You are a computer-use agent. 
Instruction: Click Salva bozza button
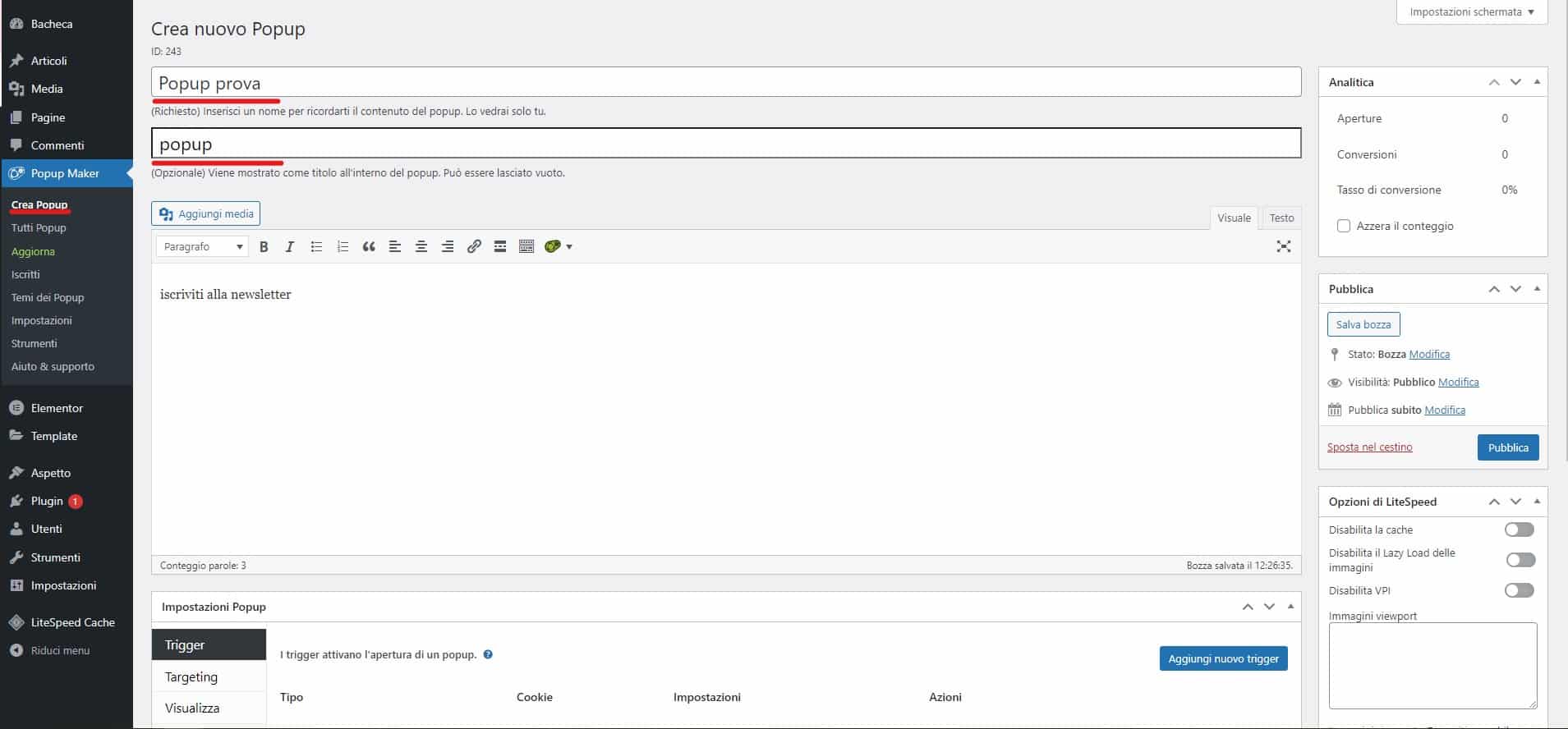pyautogui.click(x=1363, y=324)
